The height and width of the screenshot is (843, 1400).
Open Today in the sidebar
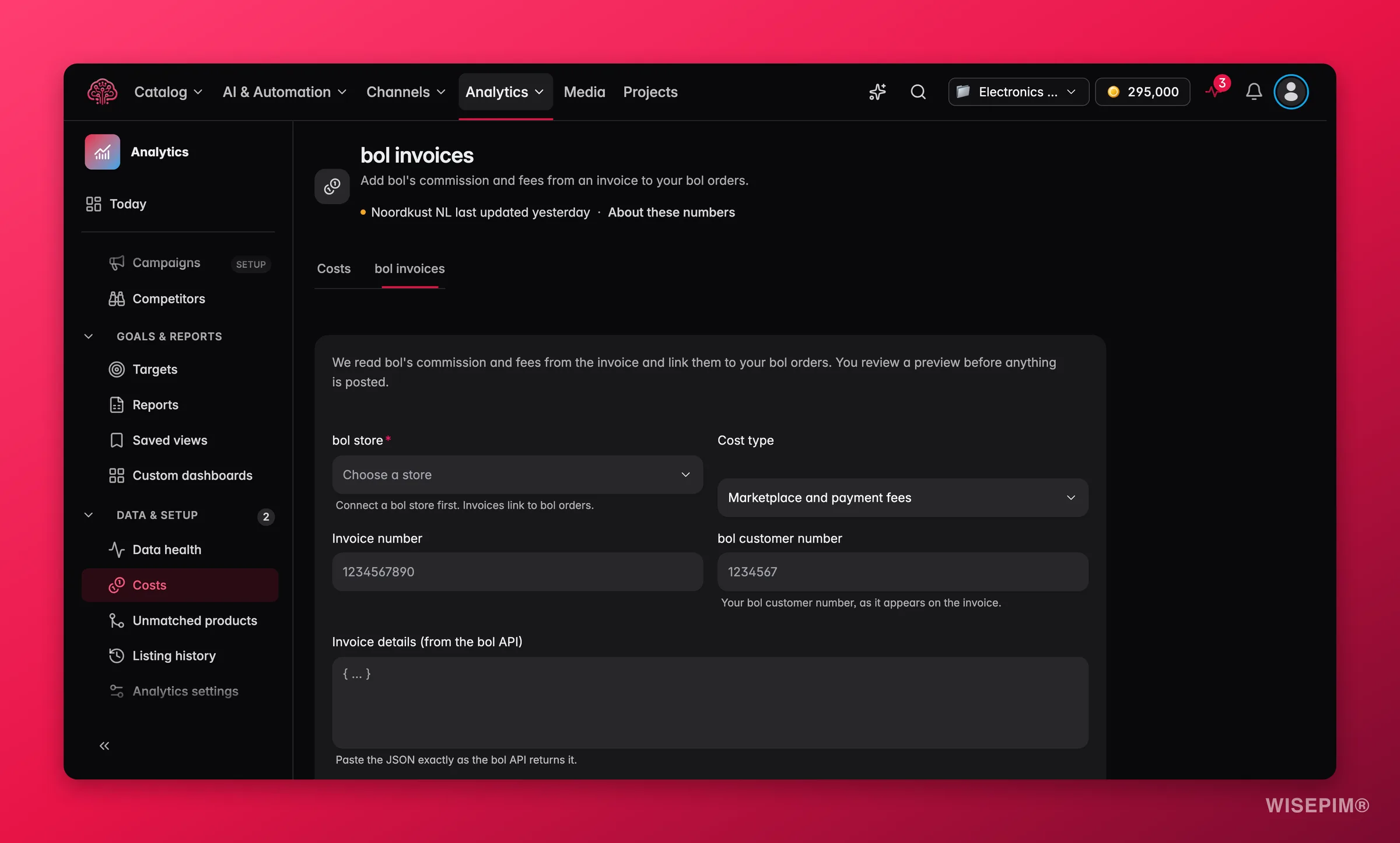(178, 204)
